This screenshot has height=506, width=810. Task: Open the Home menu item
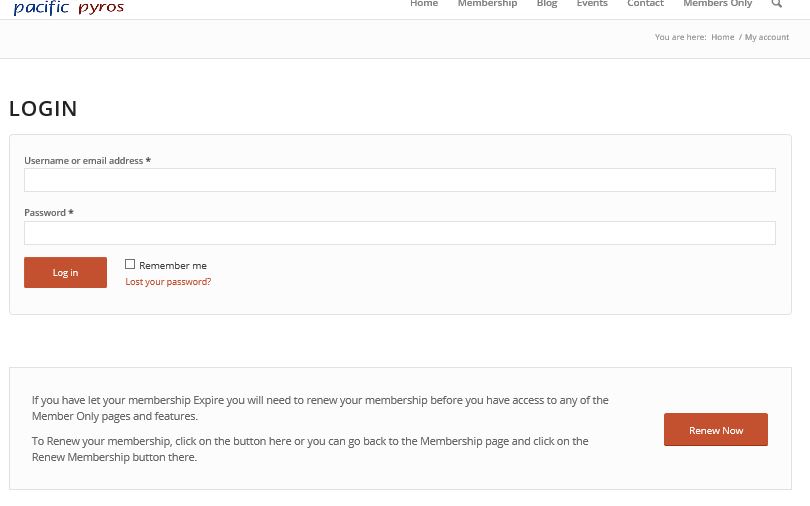(424, 4)
